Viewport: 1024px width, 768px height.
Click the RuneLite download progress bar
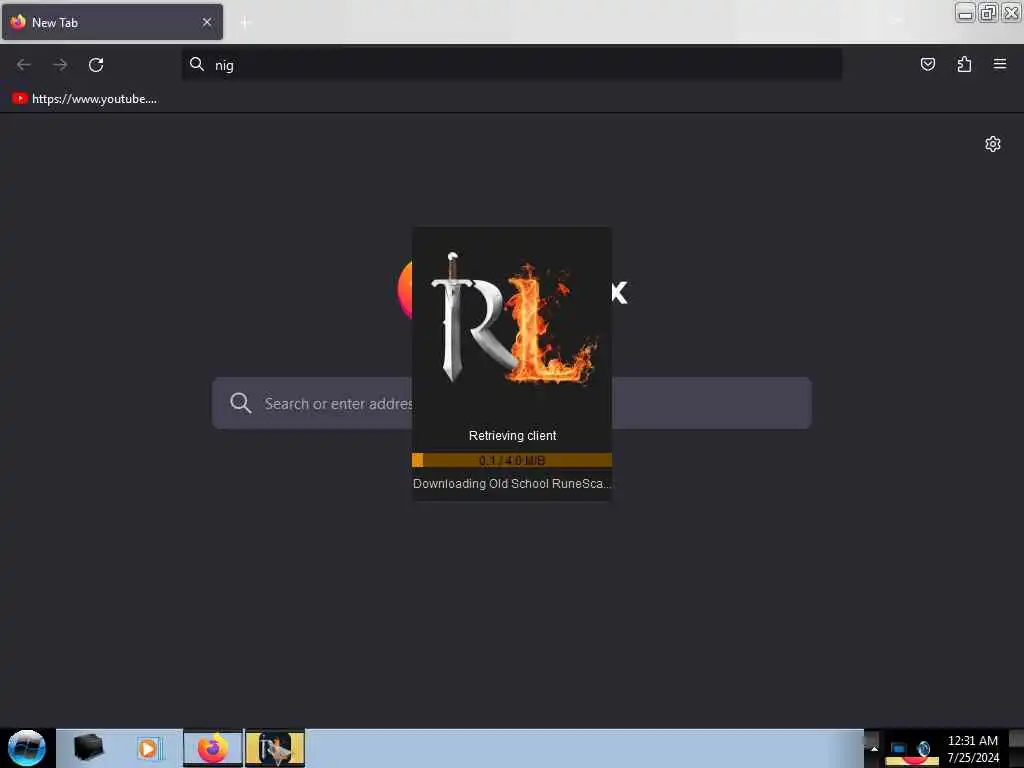(511, 460)
